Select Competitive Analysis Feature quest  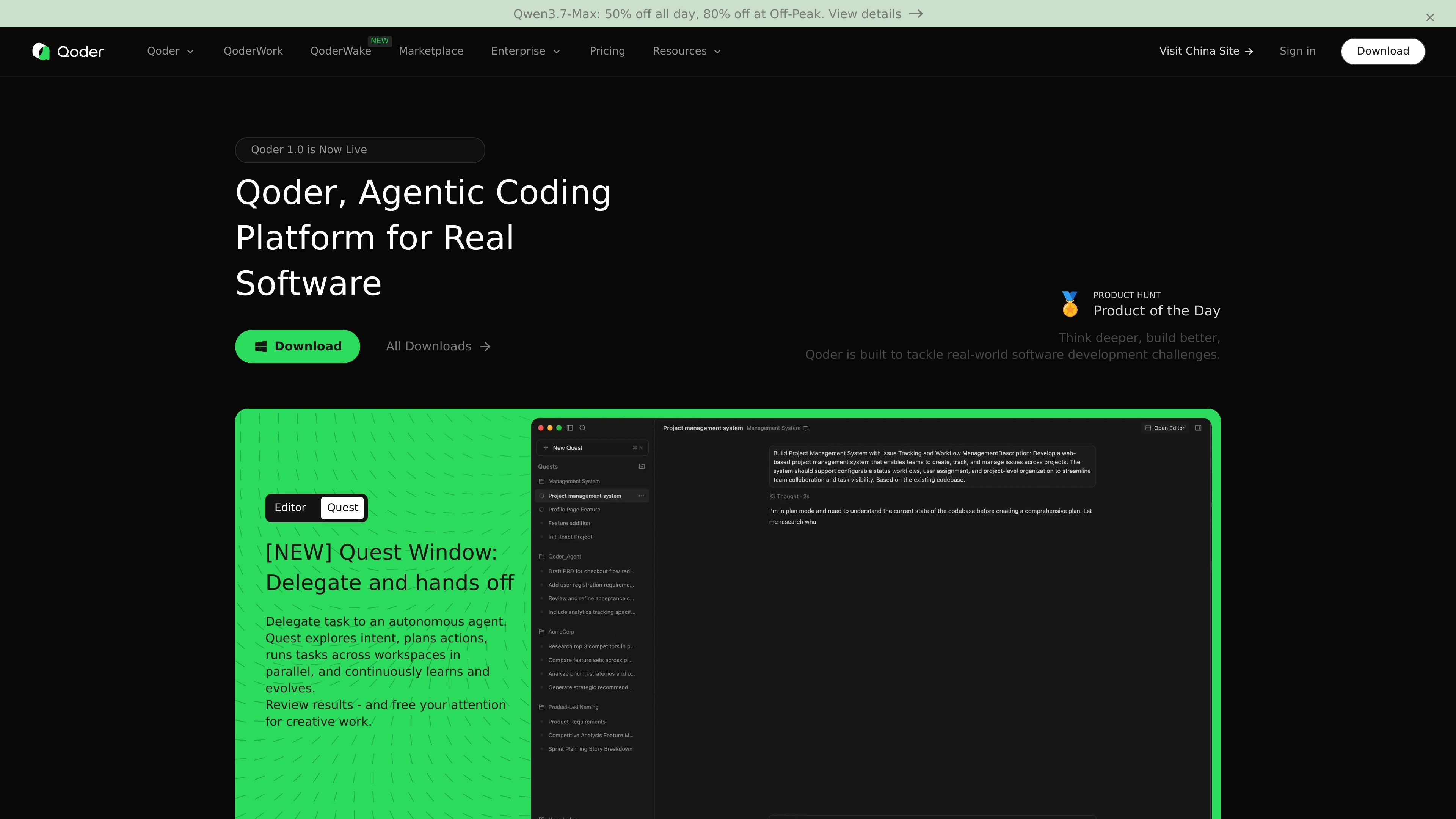click(x=592, y=735)
